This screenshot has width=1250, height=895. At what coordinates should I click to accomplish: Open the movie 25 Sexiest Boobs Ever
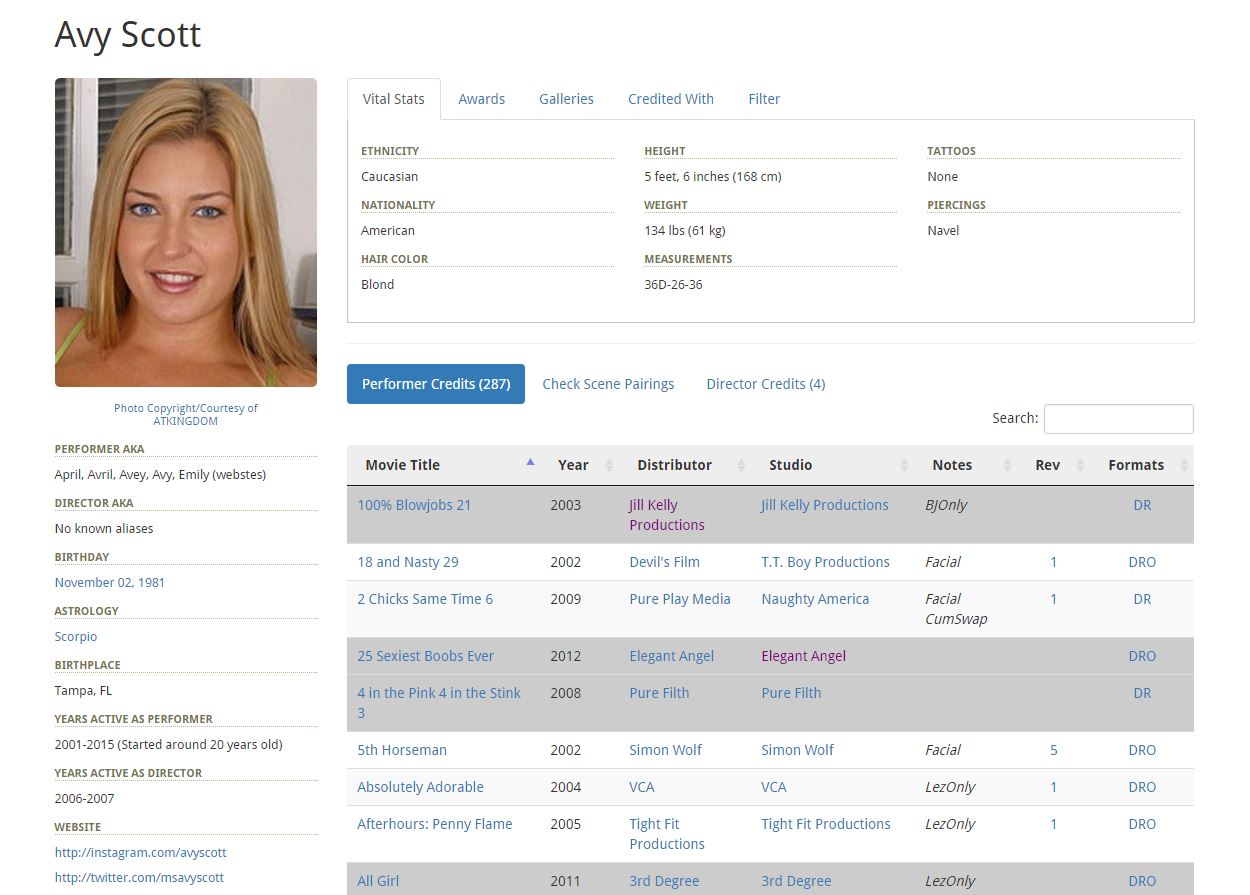click(x=426, y=656)
